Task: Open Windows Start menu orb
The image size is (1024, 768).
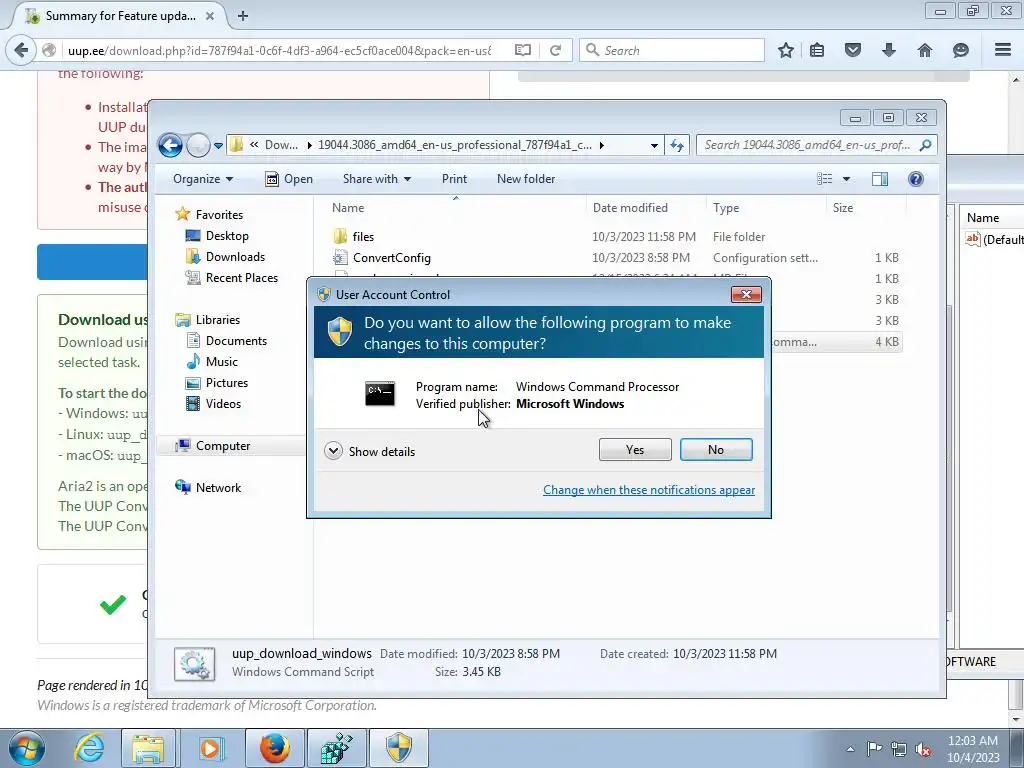Action: 27,748
